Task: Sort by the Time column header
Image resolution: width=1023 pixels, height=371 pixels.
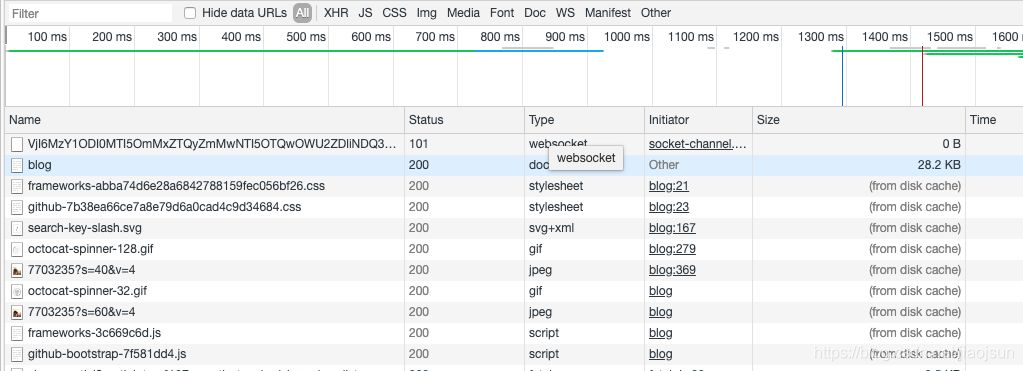Action: (x=994, y=120)
